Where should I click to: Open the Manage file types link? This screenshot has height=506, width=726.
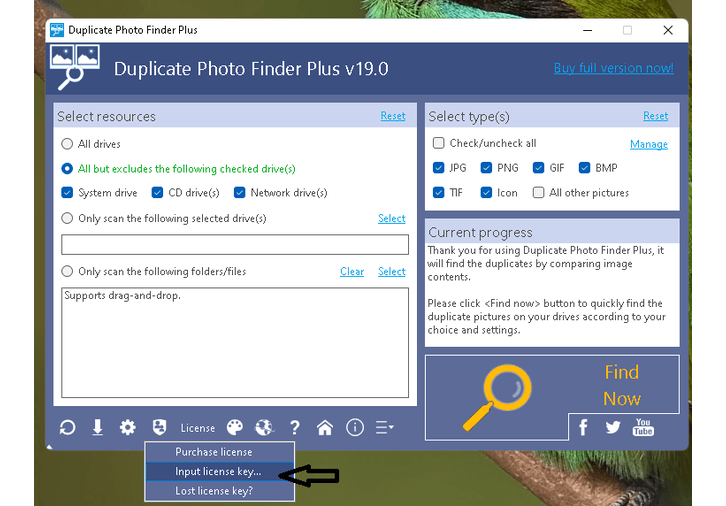tap(649, 144)
